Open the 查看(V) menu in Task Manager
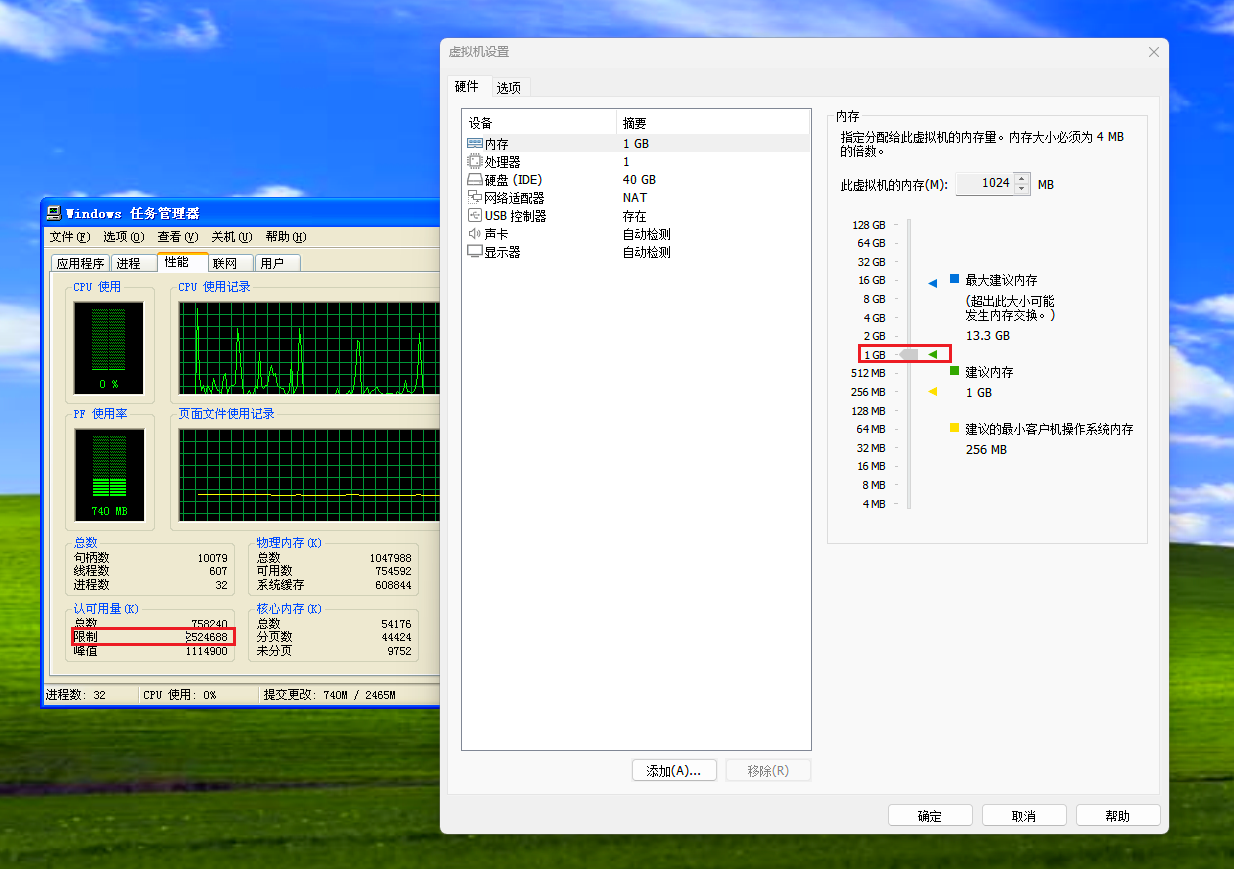The width and height of the screenshot is (1234, 869). 177,237
